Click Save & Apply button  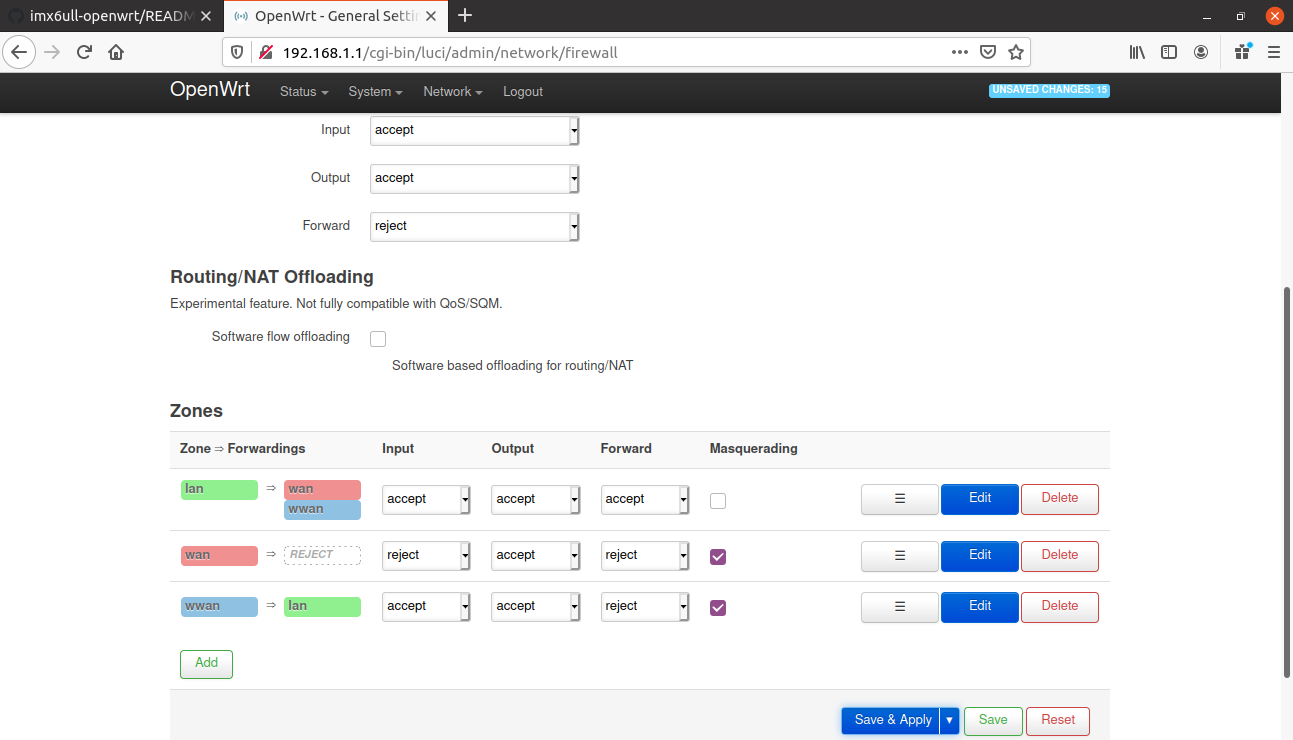point(892,720)
